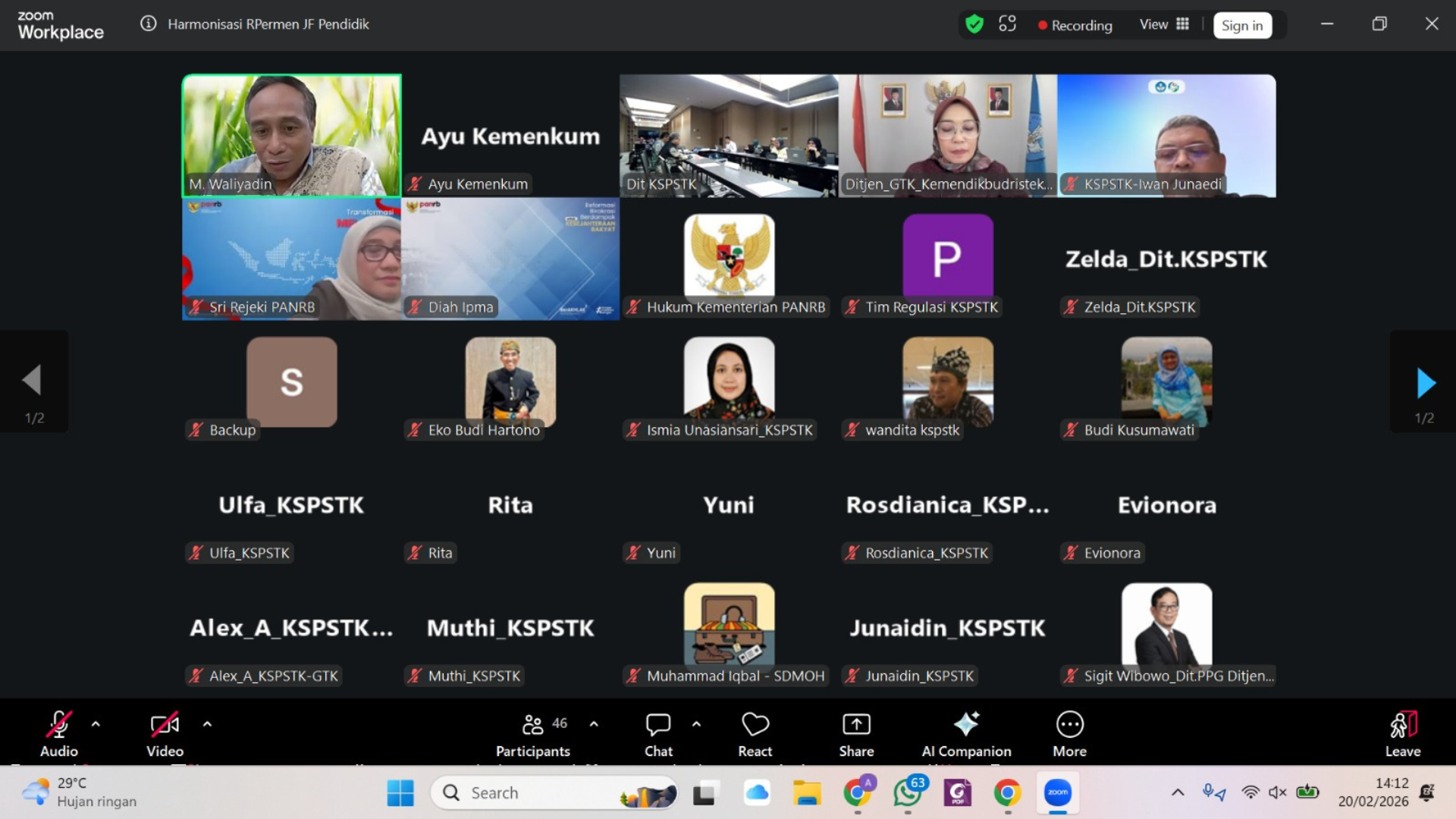Turn on the Video camera

click(165, 726)
